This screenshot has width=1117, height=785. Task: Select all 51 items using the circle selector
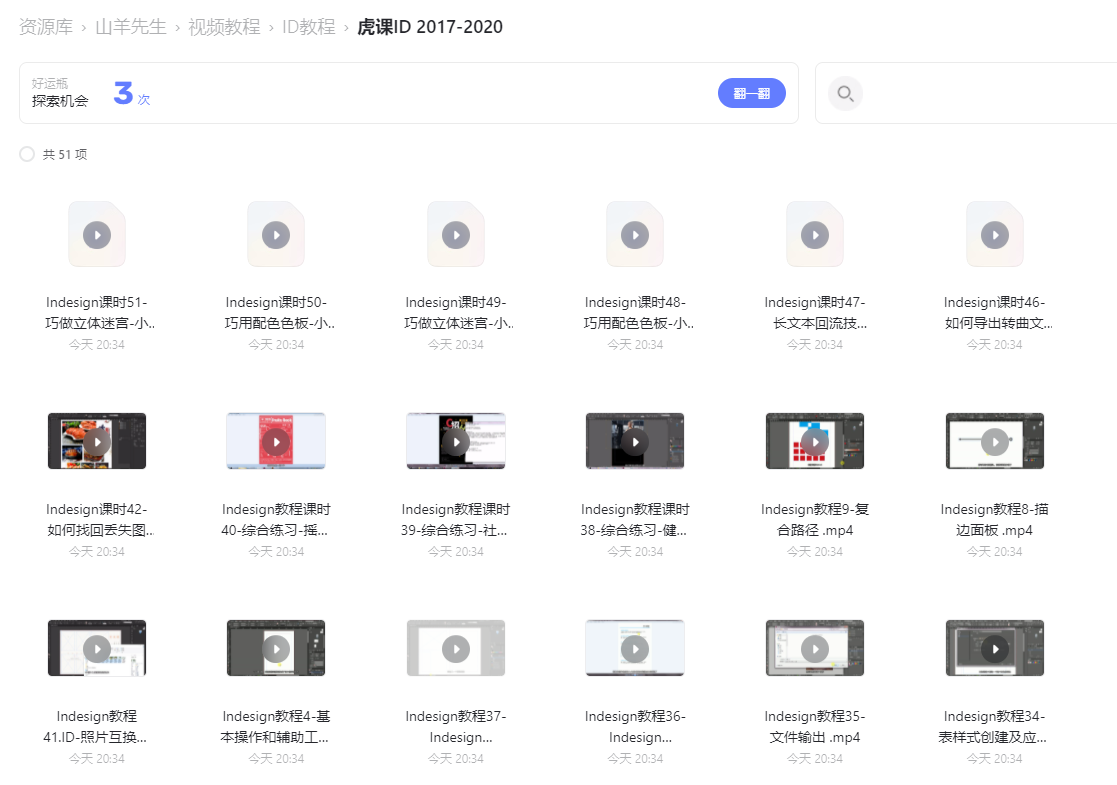(x=26, y=154)
